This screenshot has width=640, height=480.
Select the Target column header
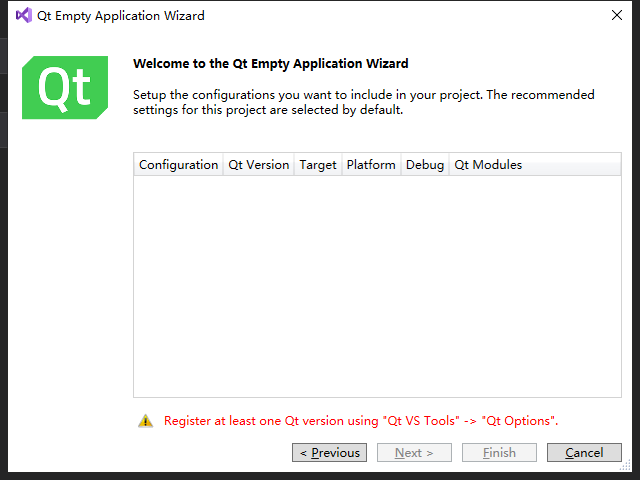[x=318, y=164]
